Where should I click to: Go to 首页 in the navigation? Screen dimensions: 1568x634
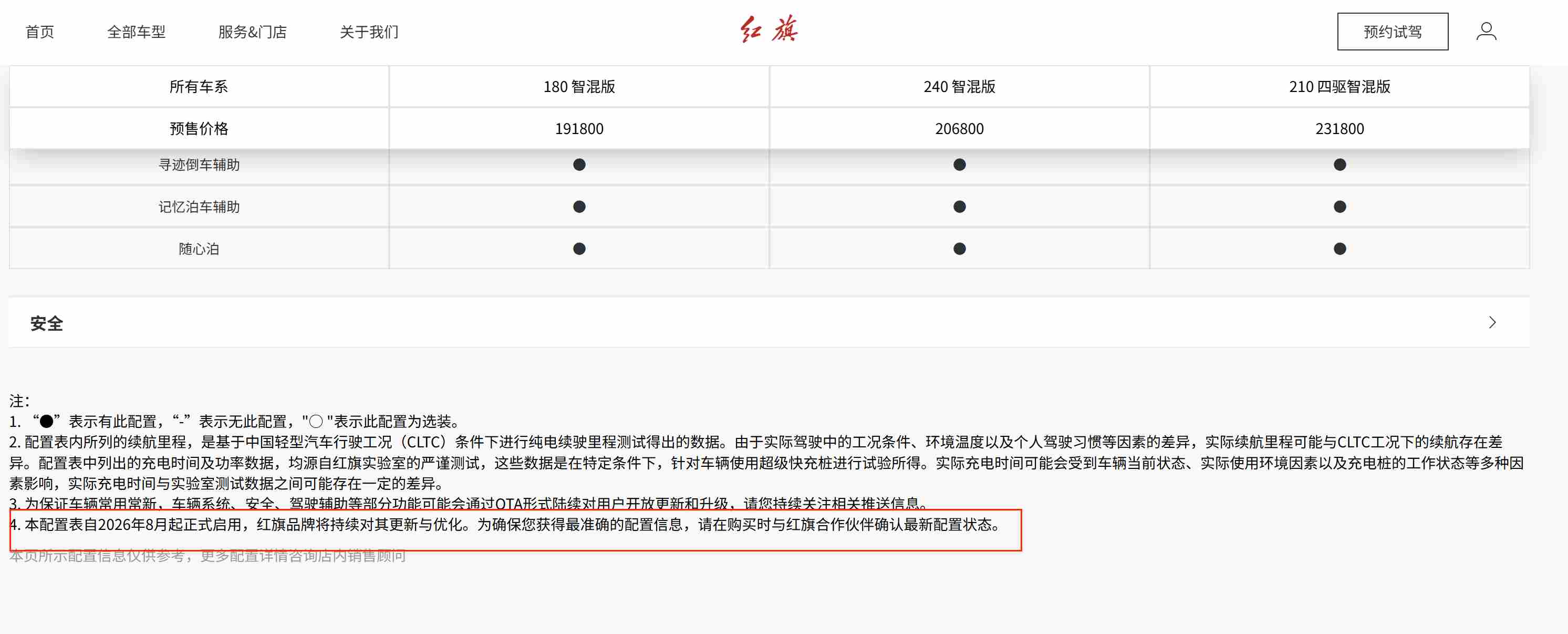(x=40, y=32)
